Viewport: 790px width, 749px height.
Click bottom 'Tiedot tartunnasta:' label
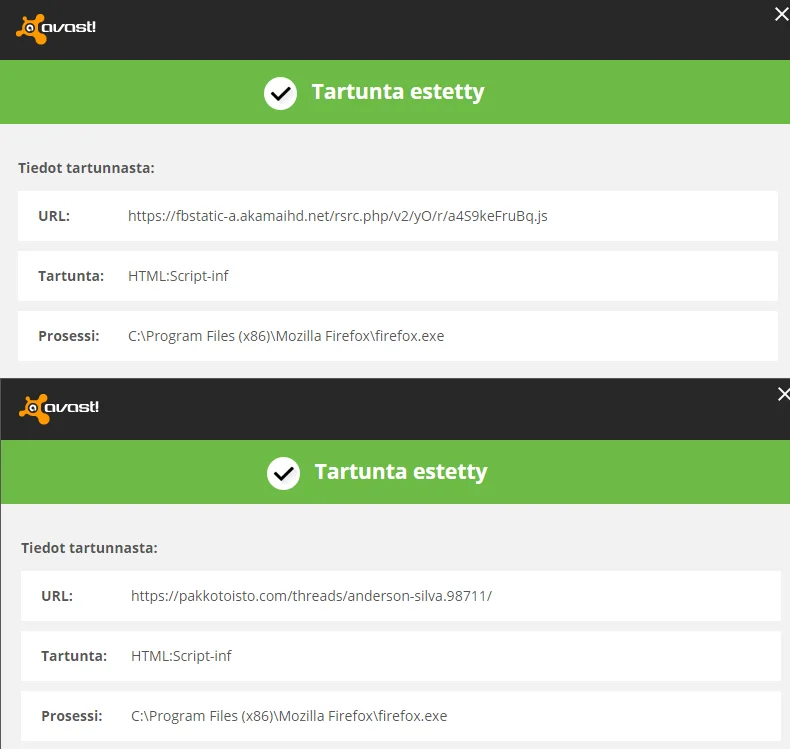pos(89,548)
